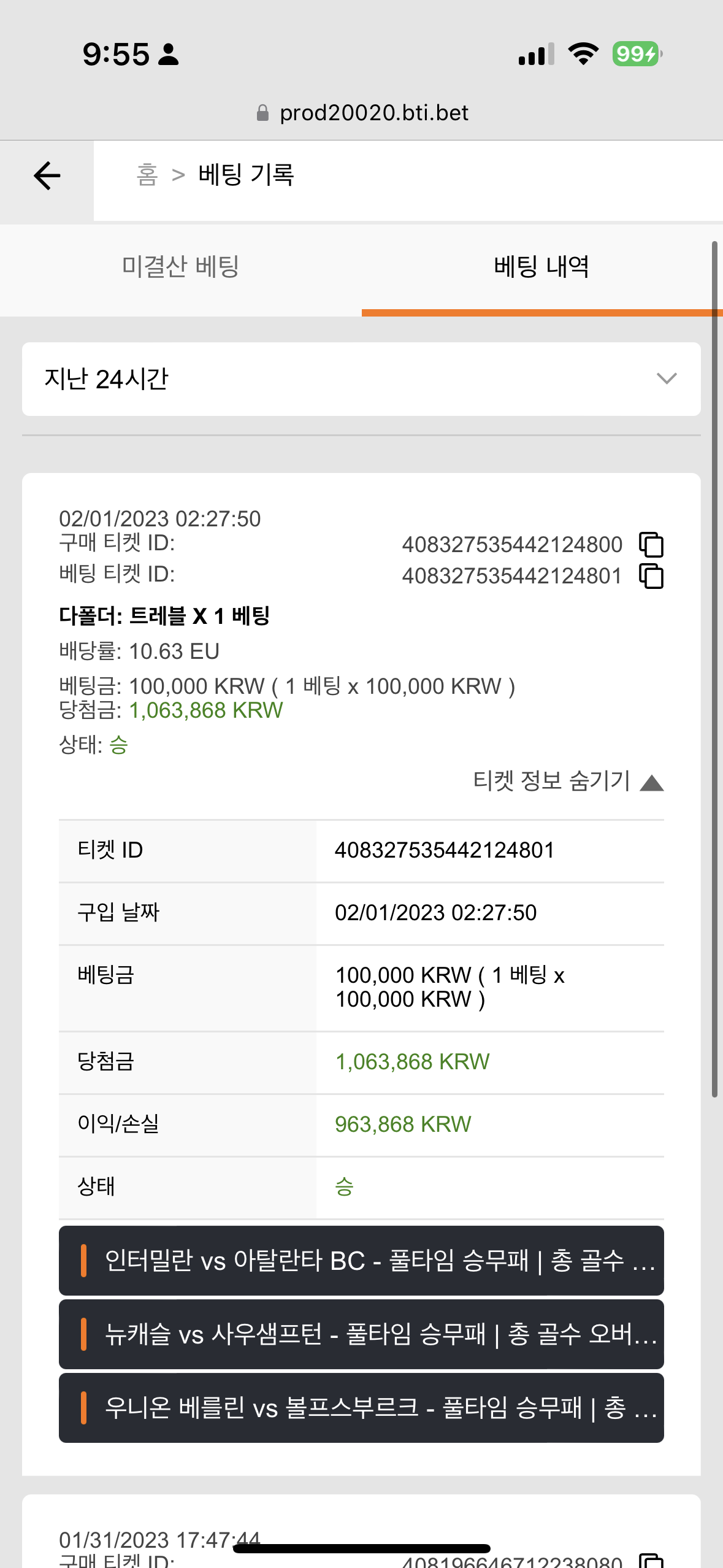Viewport: 723px width, 1568px height.
Task: Select the 베팅 내역 tab
Action: pos(541,267)
